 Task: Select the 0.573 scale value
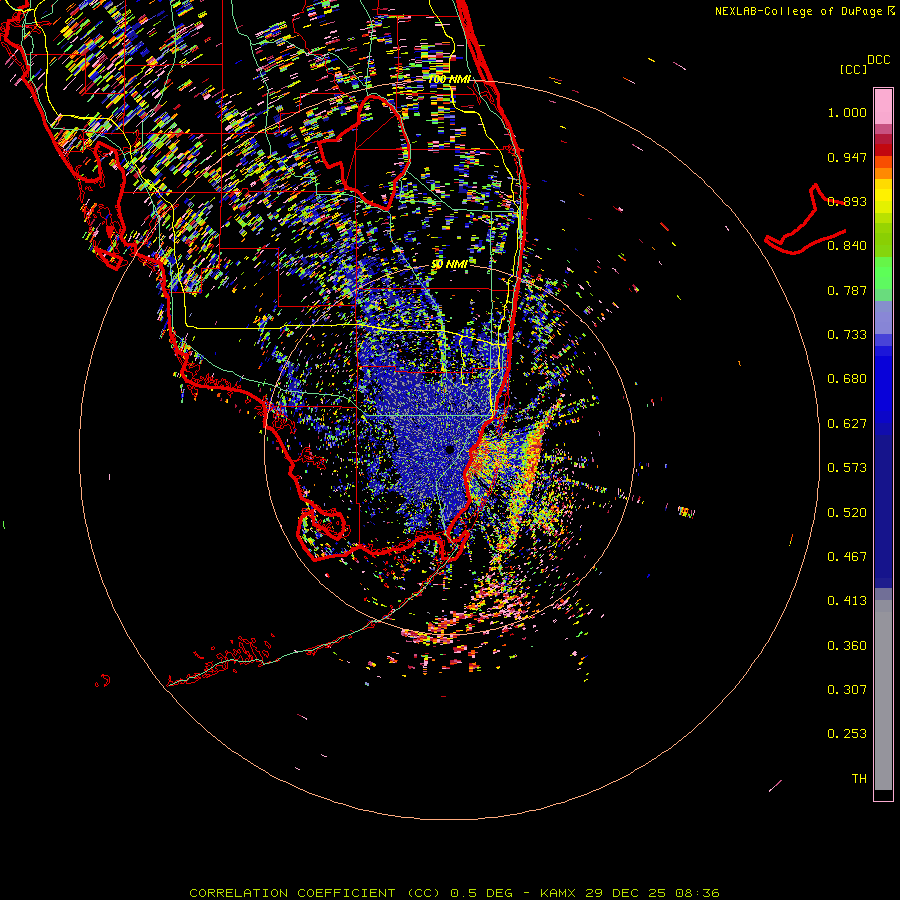point(847,468)
